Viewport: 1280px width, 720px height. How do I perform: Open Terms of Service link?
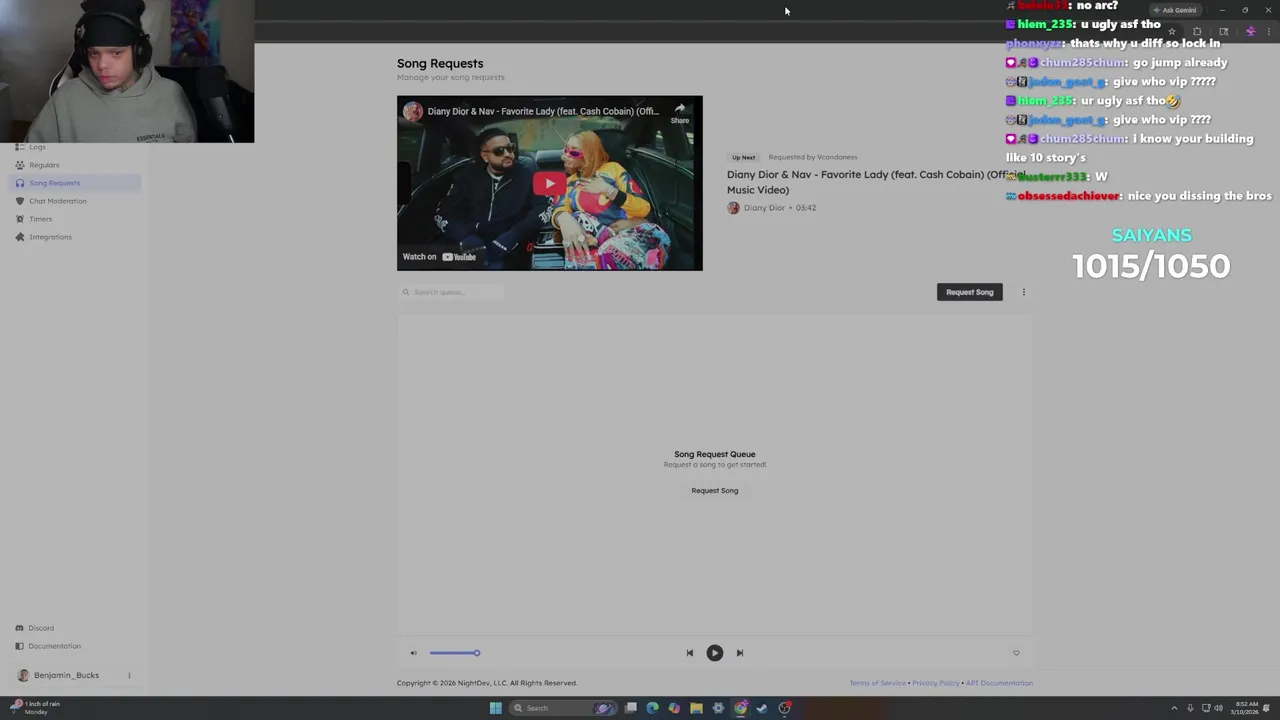coord(877,683)
